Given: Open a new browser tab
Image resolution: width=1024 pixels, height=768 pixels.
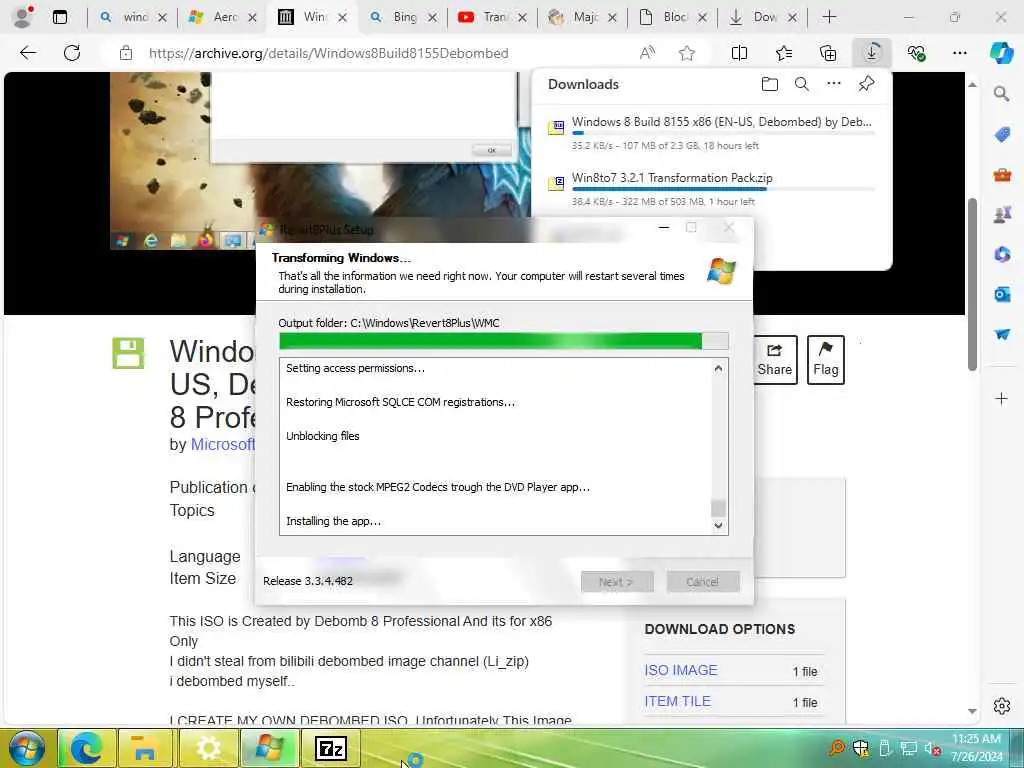Looking at the screenshot, I should 829,17.
